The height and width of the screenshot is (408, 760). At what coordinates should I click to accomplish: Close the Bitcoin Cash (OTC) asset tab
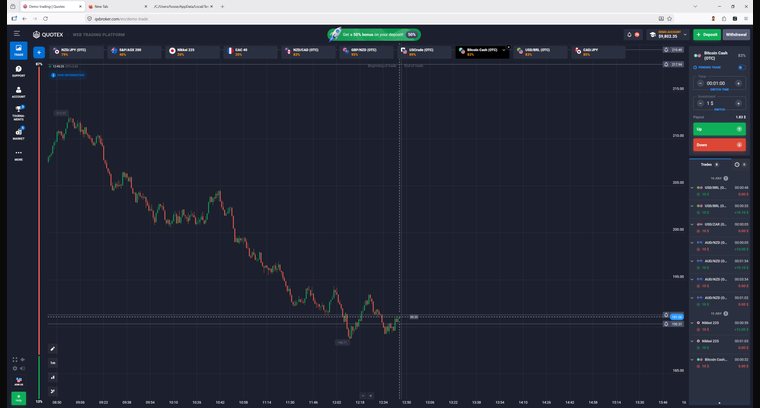508,47
